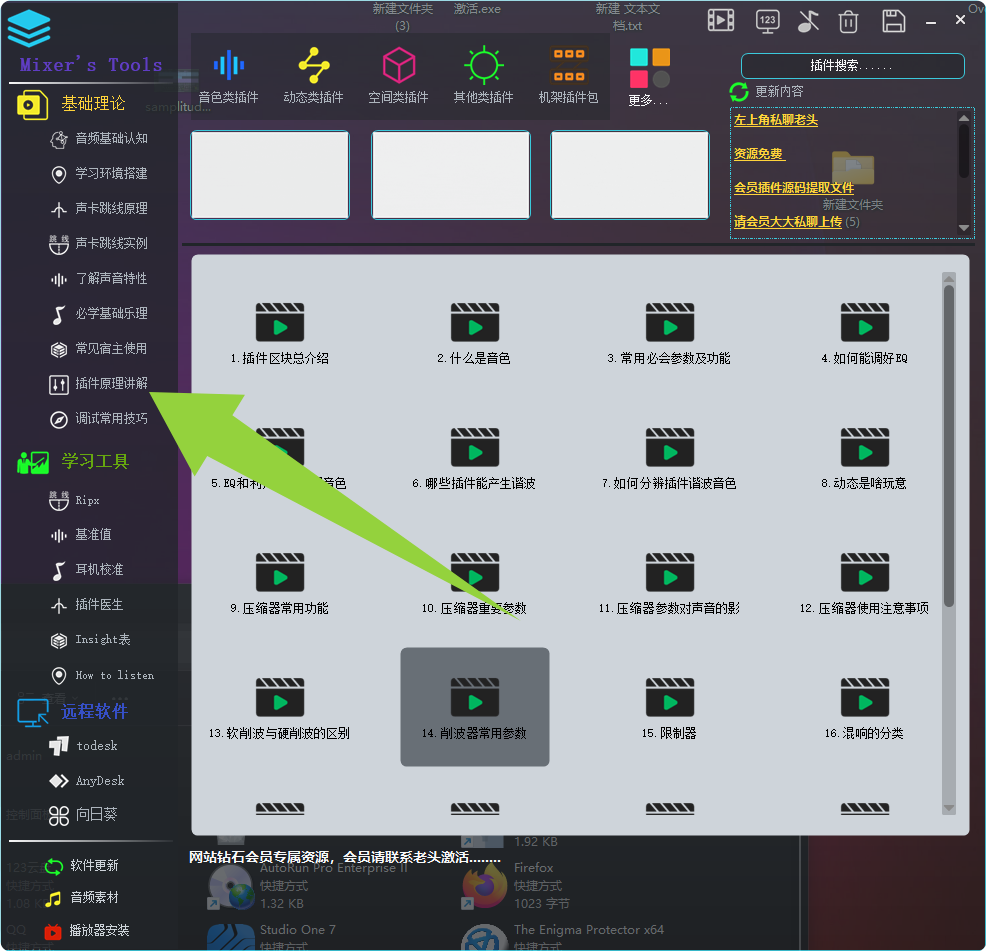Click the 基础理论 section header

(x=71, y=104)
